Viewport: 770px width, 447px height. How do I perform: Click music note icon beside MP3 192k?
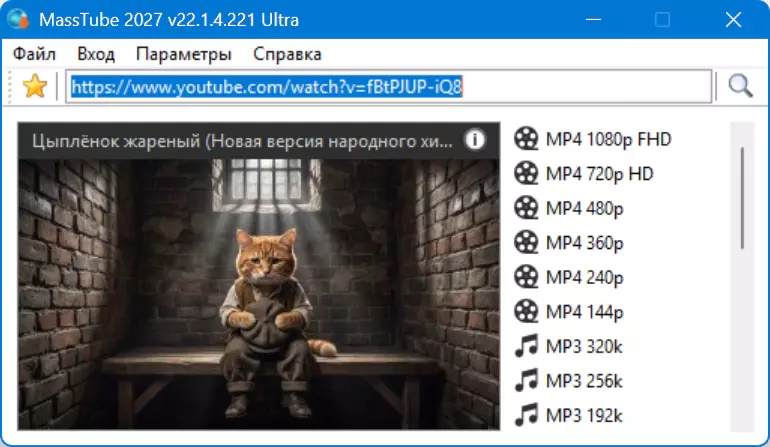[526, 415]
